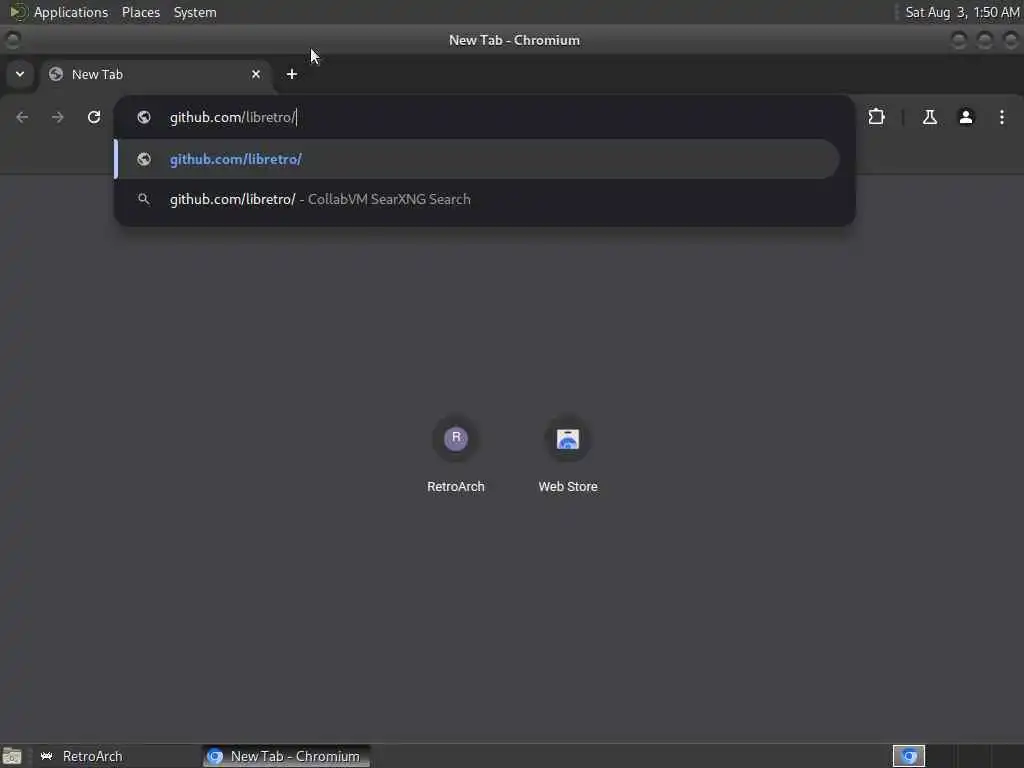Click the date and time clock
The image size is (1024, 768).
(x=962, y=12)
